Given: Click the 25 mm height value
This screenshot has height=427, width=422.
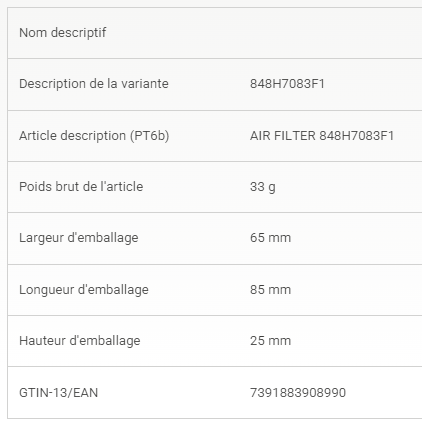Looking at the screenshot, I should 270,341.
